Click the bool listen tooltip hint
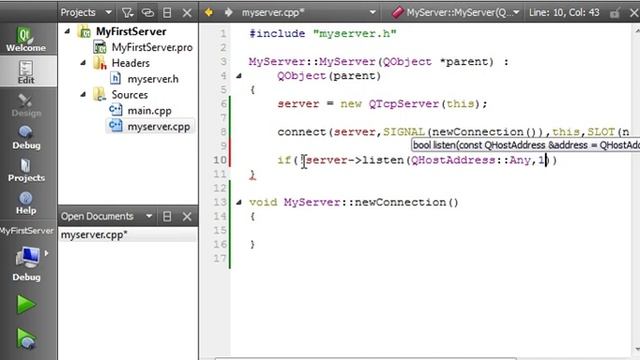The height and width of the screenshot is (360, 640). click(x=526, y=145)
